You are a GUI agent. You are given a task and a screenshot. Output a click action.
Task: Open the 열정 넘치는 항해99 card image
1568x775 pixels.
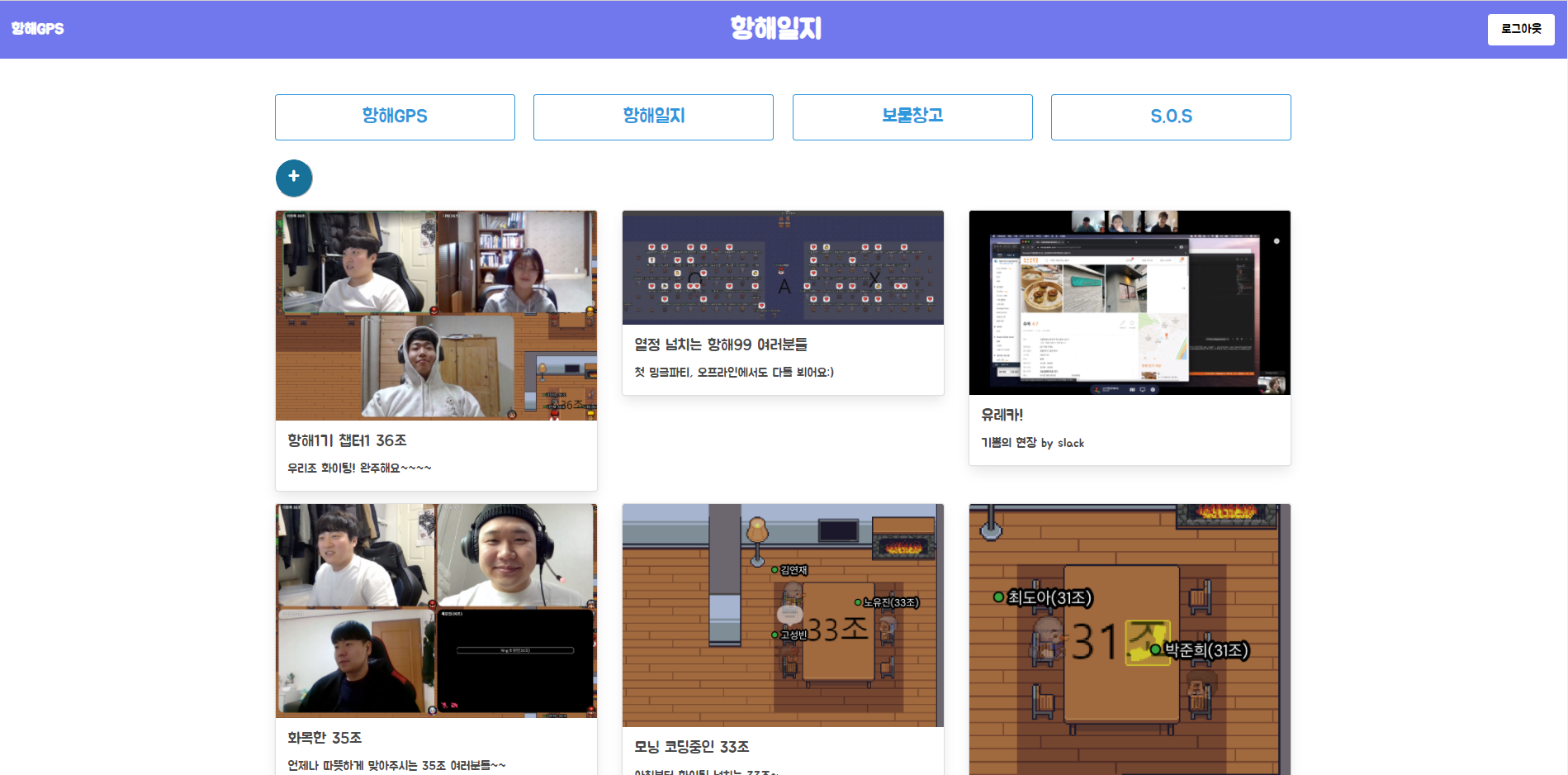coord(783,268)
